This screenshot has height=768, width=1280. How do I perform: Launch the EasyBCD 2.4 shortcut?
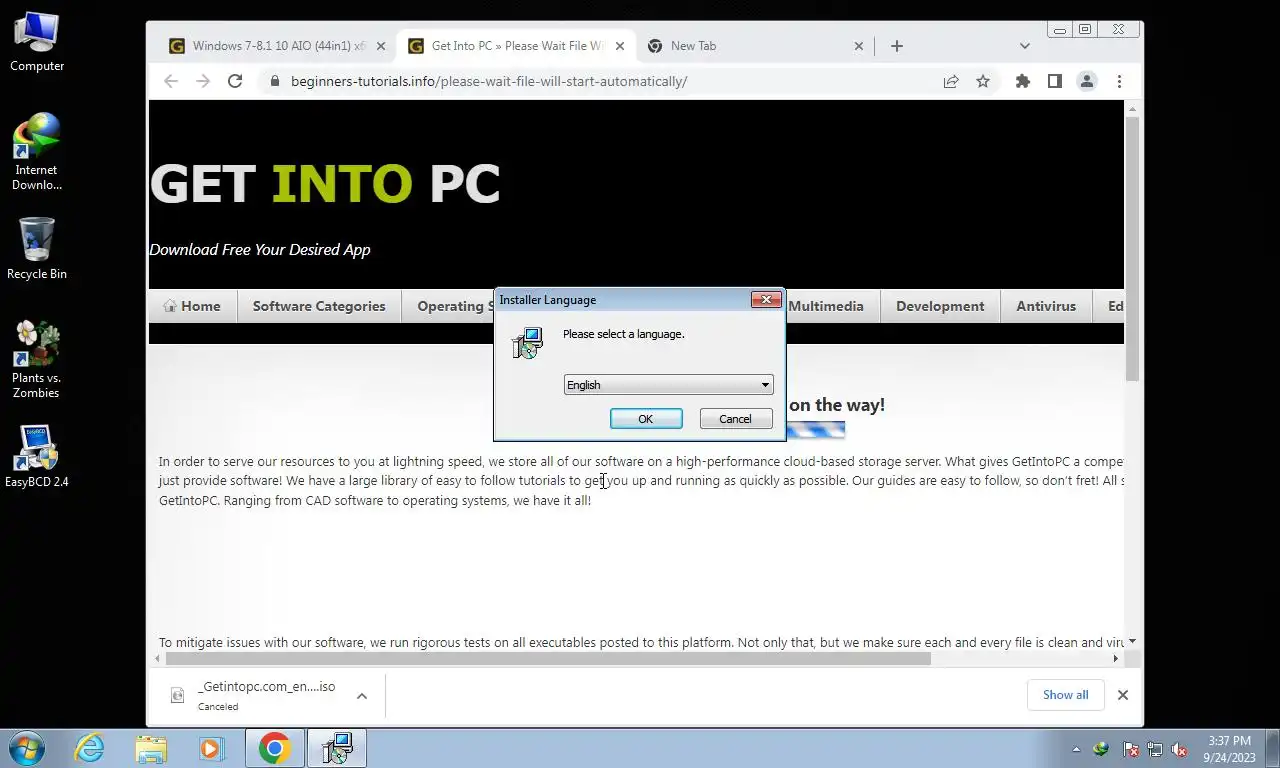[x=37, y=457]
